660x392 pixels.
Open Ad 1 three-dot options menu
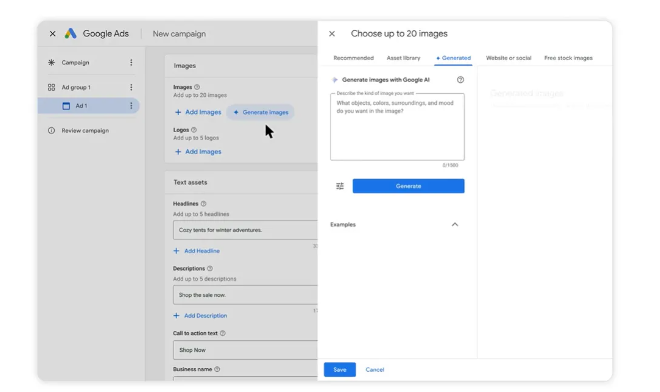point(131,106)
